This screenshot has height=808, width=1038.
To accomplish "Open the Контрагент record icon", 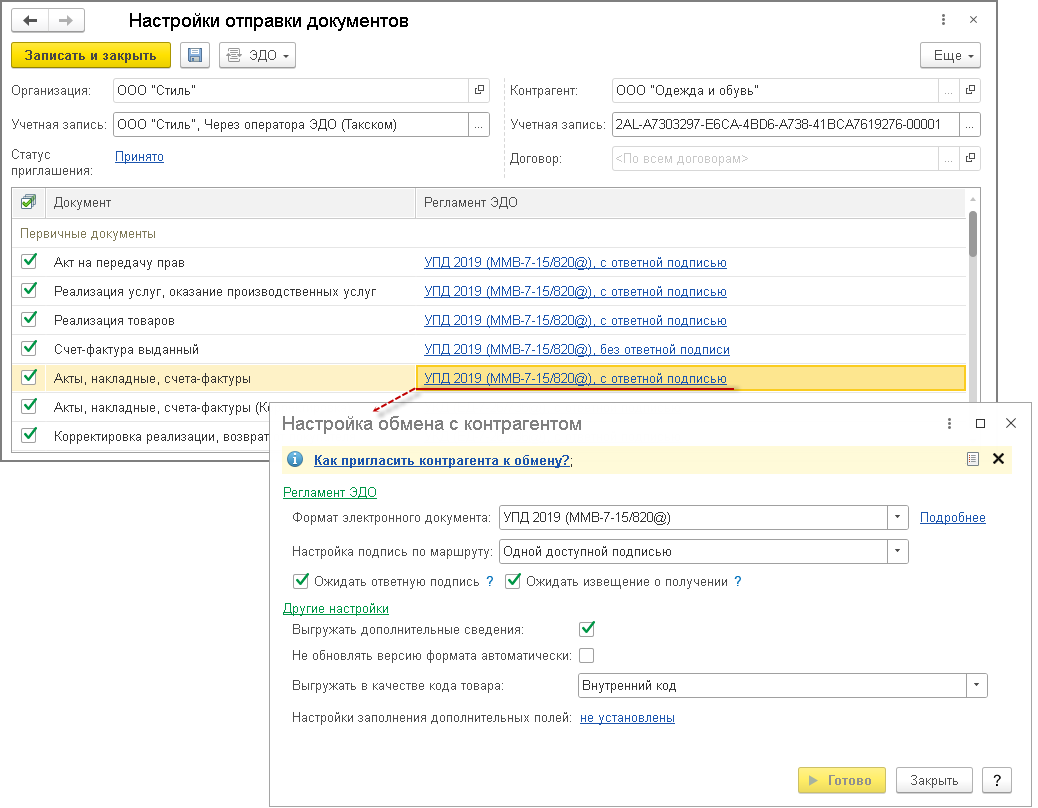I will point(969,91).
